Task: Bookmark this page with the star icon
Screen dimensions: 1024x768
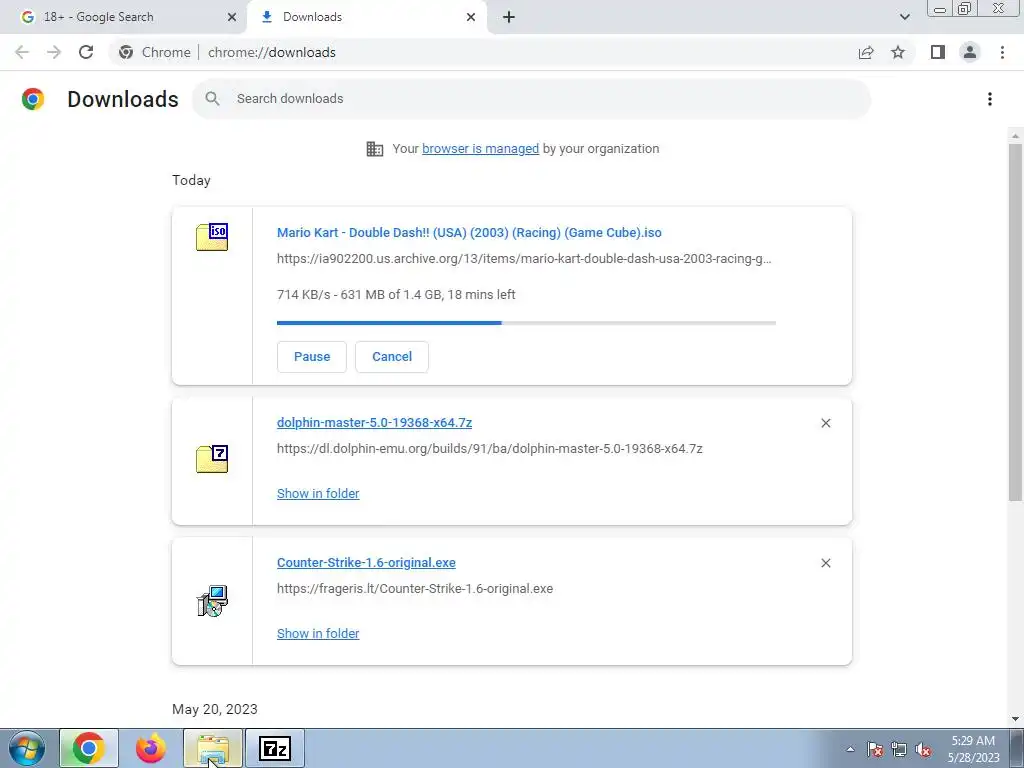Action: click(898, 52)
